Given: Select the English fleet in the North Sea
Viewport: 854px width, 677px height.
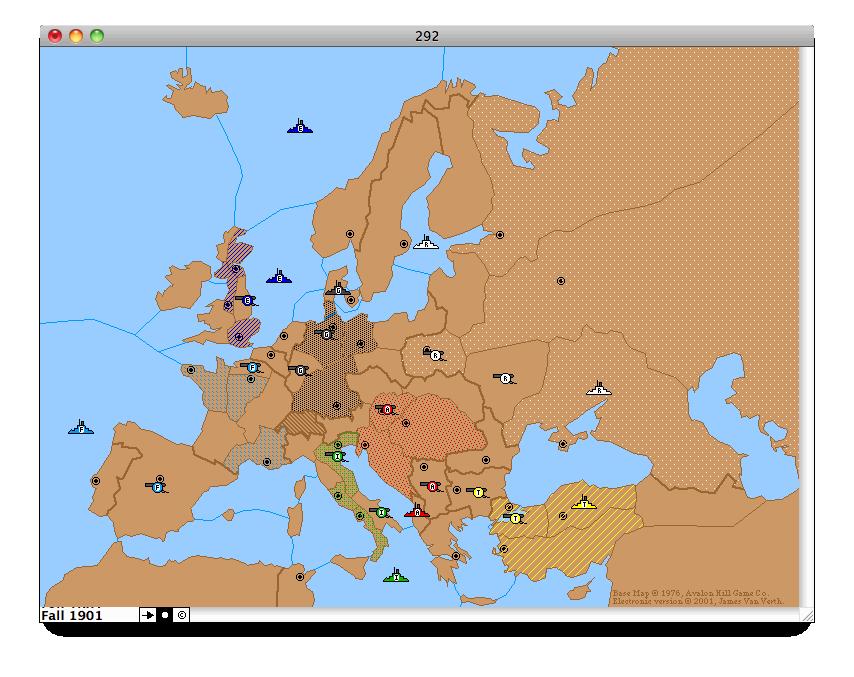Looking at the screenshot, I should [279, 276].
